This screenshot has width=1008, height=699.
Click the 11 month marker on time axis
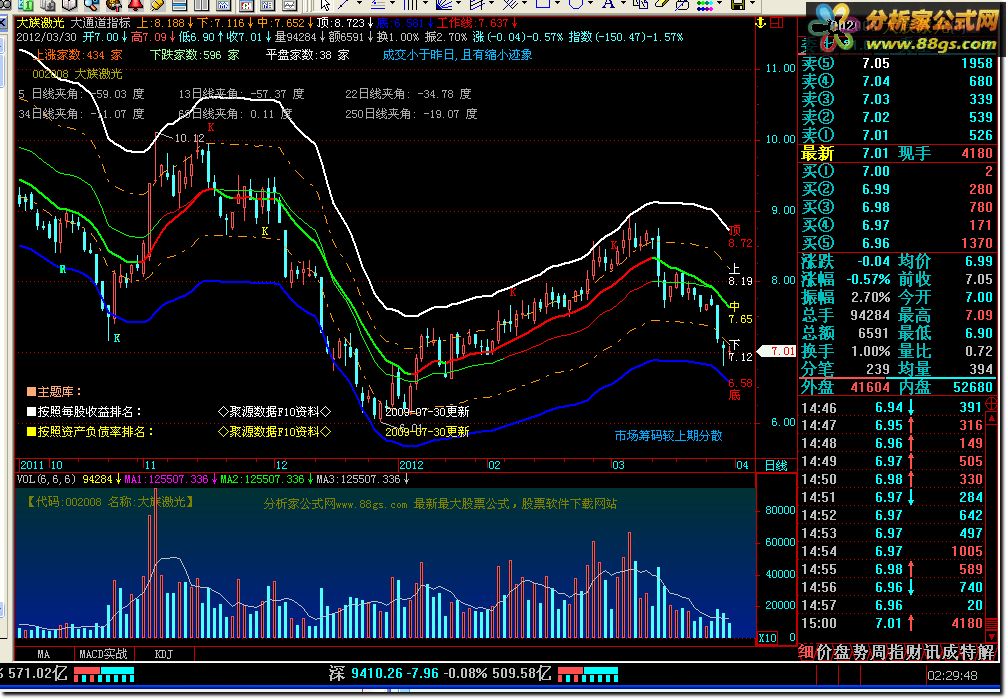[x=150, y=465]
